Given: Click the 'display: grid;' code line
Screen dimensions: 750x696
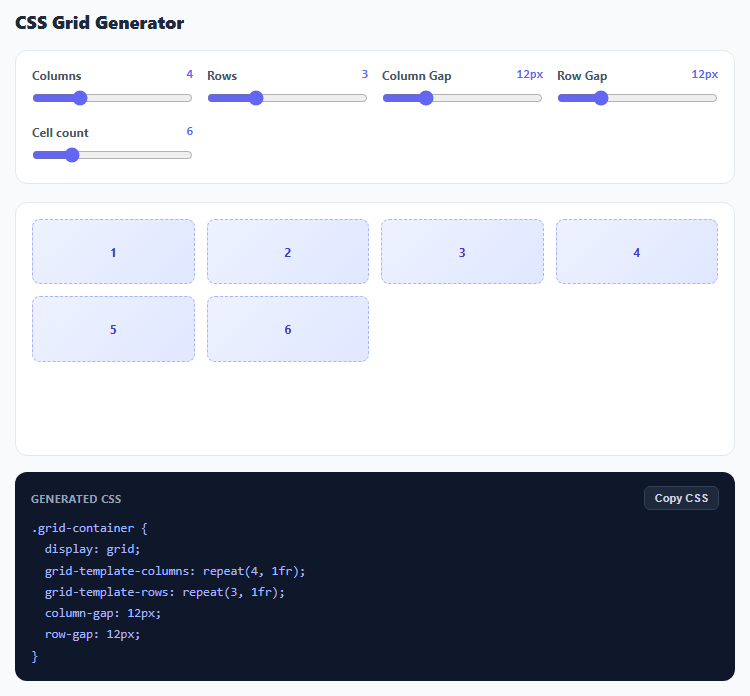Looking at the screenshot, I should coord(92,549).
